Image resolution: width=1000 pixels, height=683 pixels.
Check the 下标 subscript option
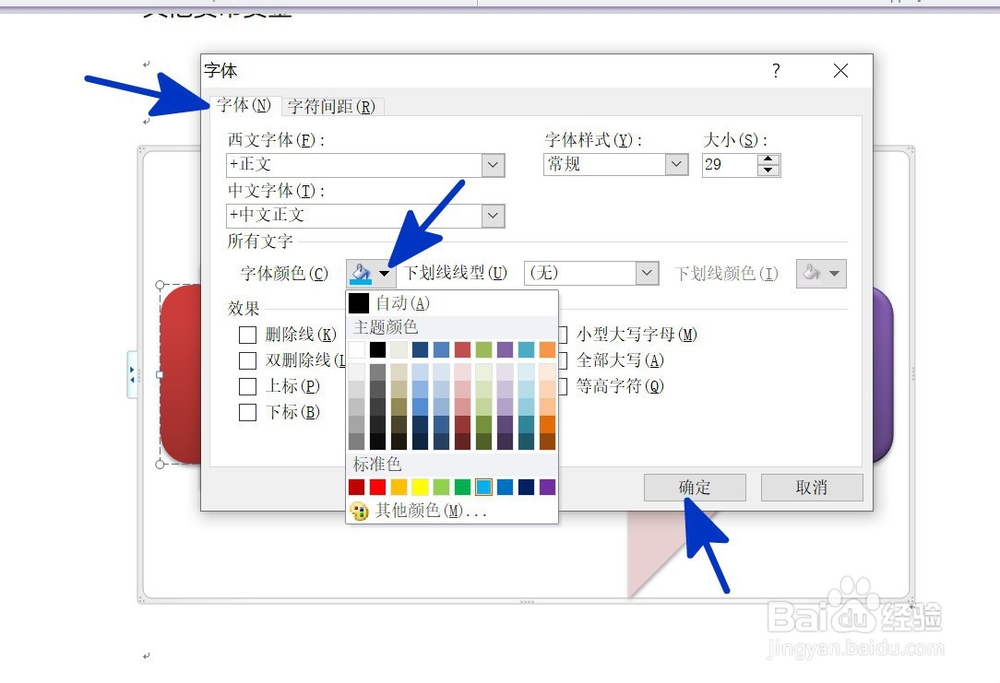247,412
